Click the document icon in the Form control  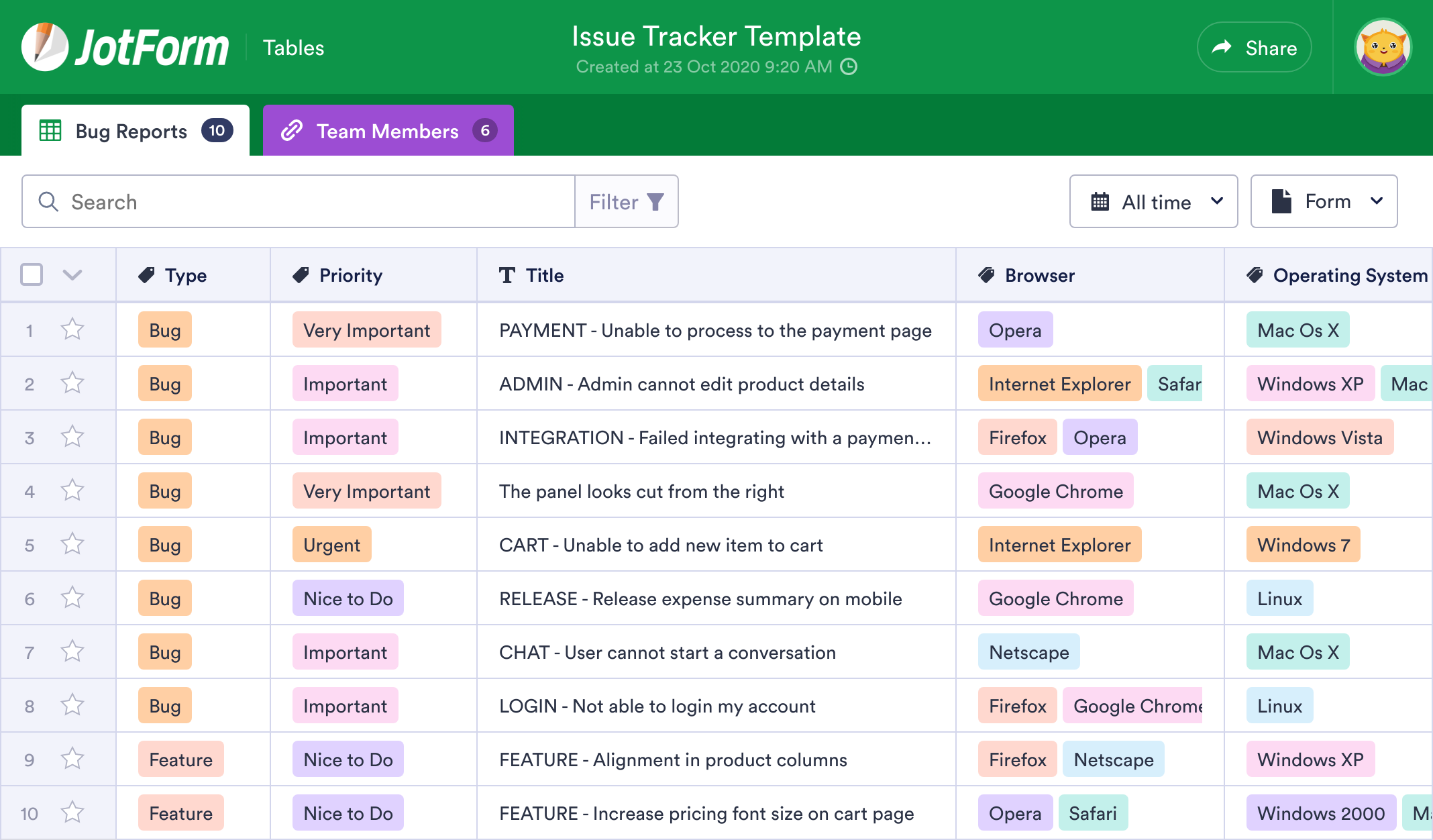(1282, 201)
